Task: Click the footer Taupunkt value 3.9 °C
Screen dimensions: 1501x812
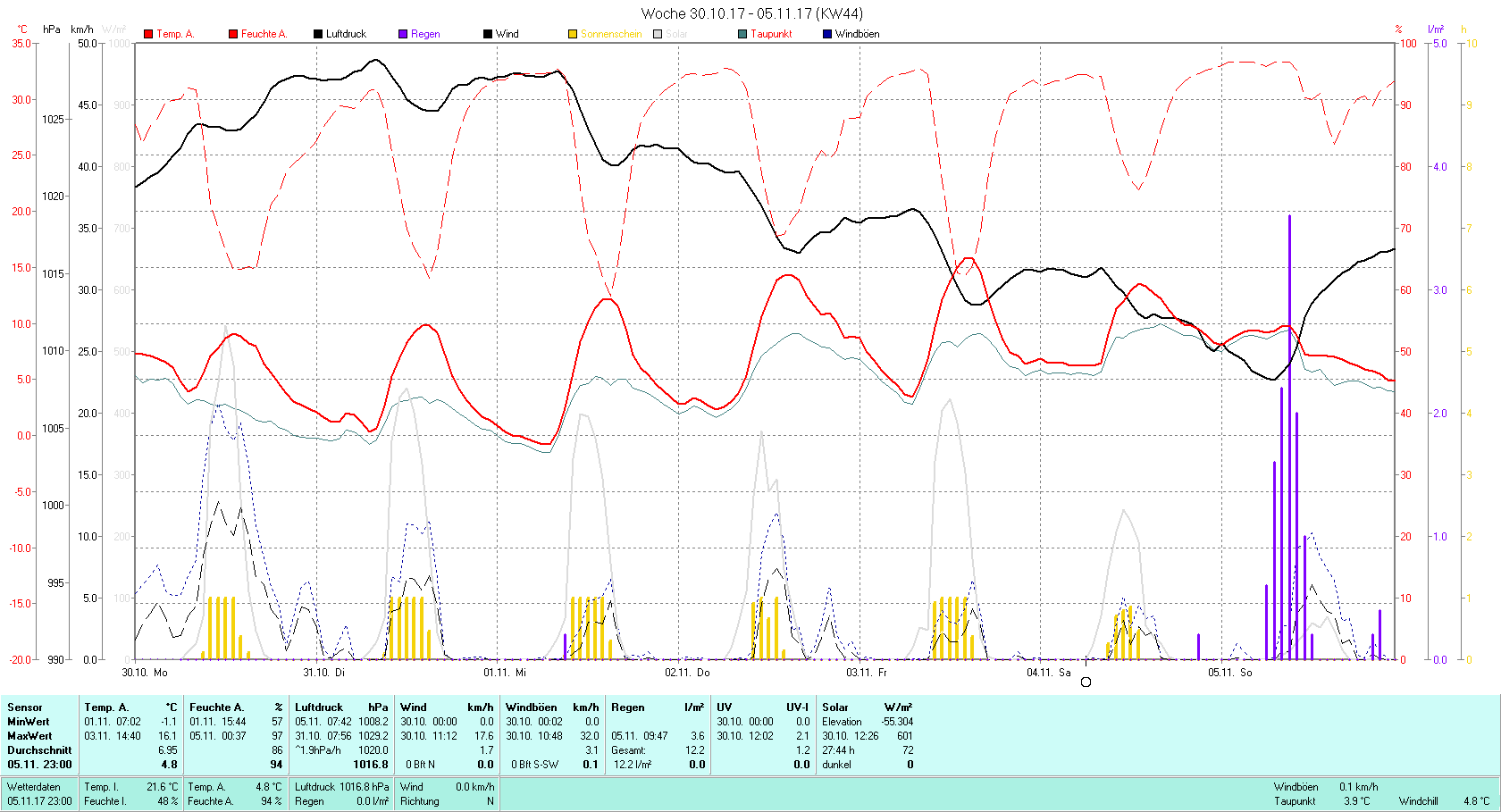Action: (x=1356, y=800)
